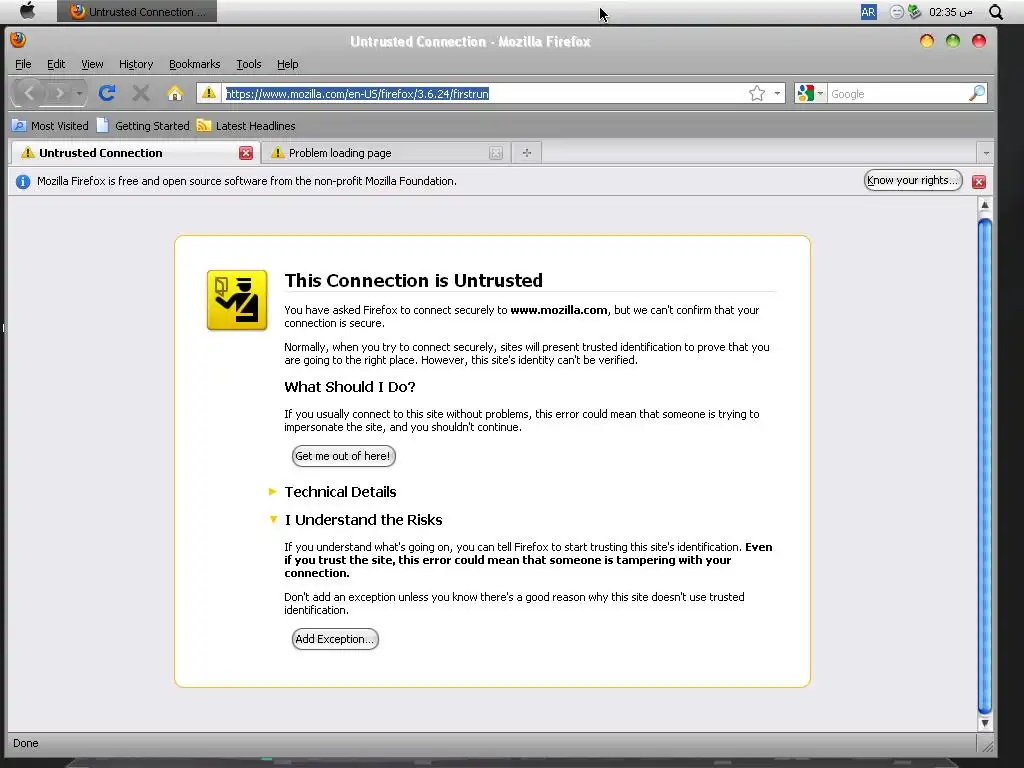Click the stop loading X icon
1024x768 pixels.
pos(140,93)
